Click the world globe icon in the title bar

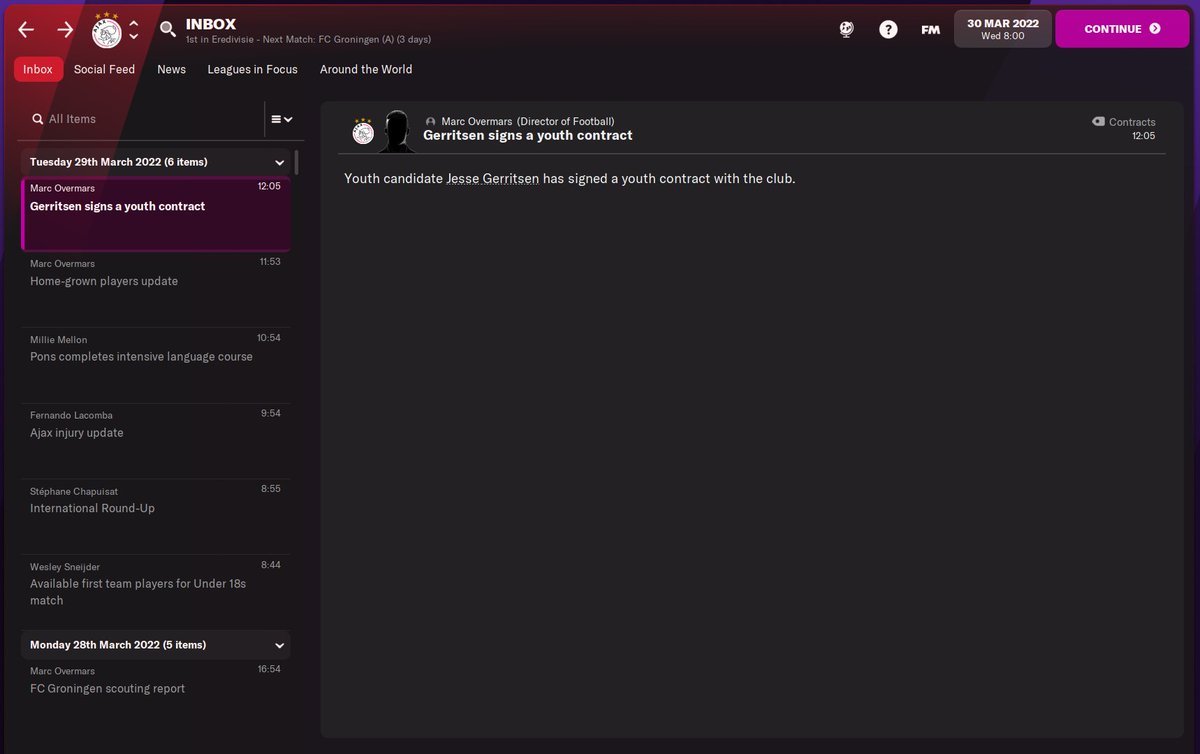[x=846, y=29]
